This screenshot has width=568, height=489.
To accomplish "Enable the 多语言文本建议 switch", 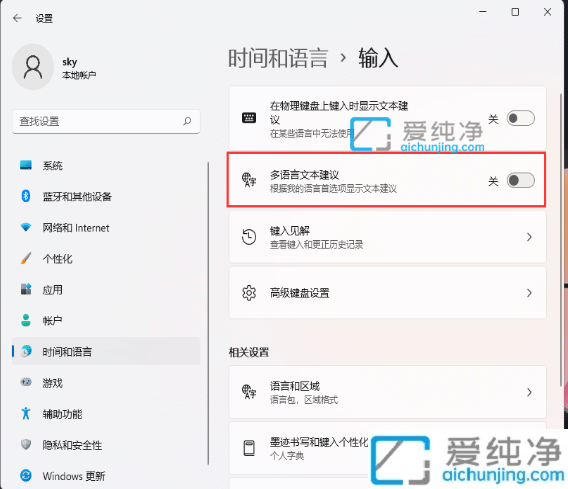I will click(521, 180).
